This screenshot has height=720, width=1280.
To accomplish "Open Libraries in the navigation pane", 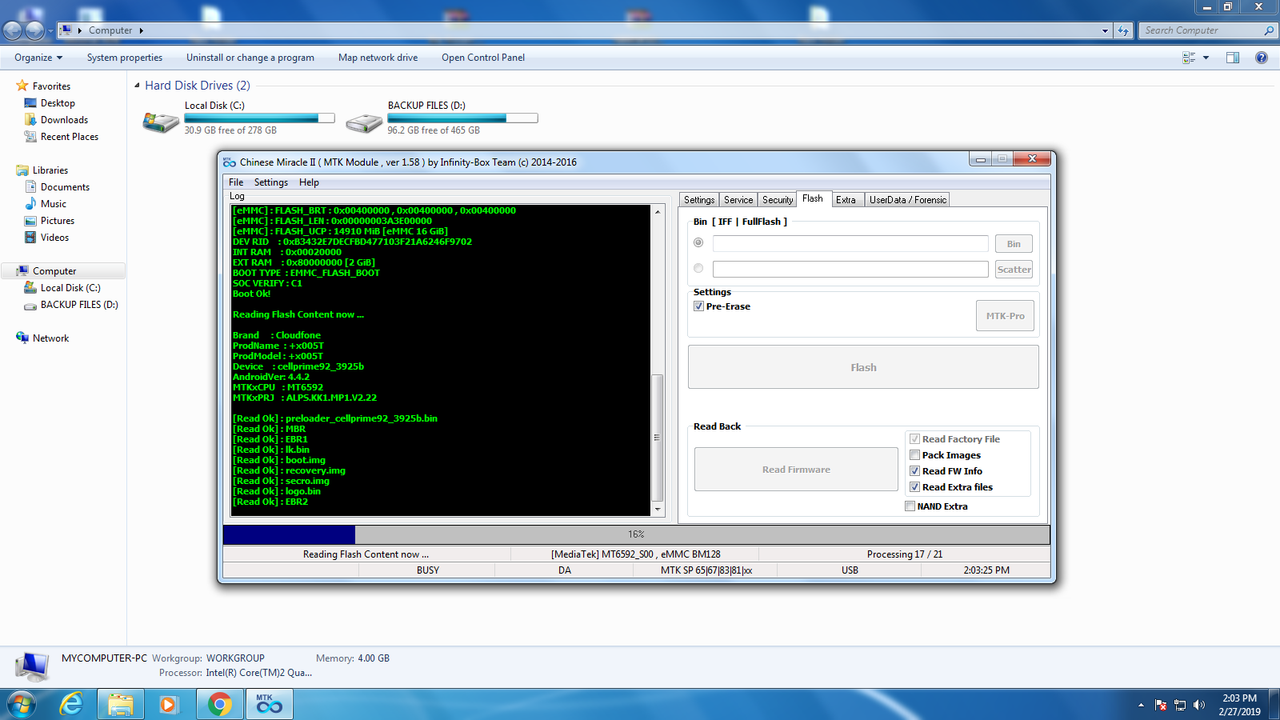I will click(x=50, y=170).
